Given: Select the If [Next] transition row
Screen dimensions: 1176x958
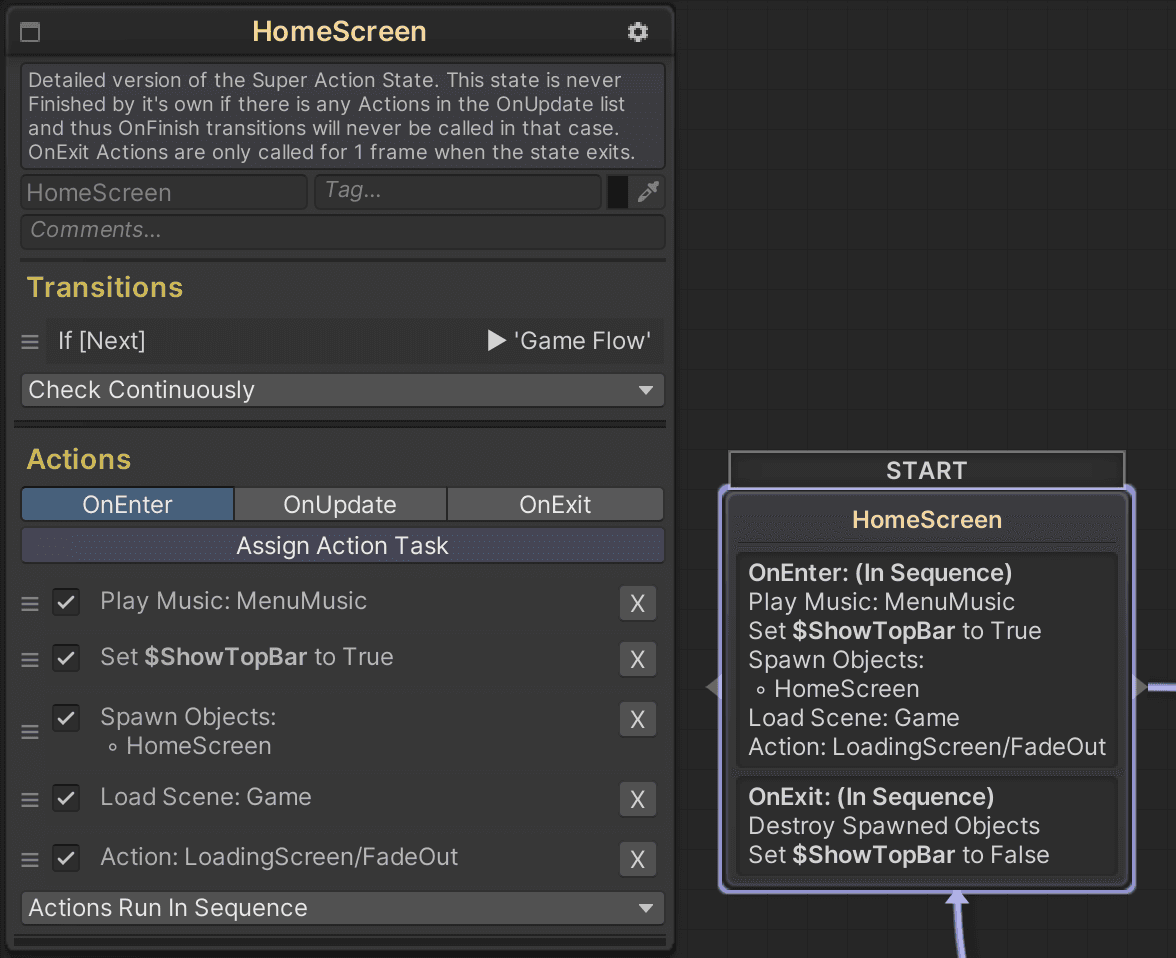Looking at the screenshot, I should coord(355,341).
